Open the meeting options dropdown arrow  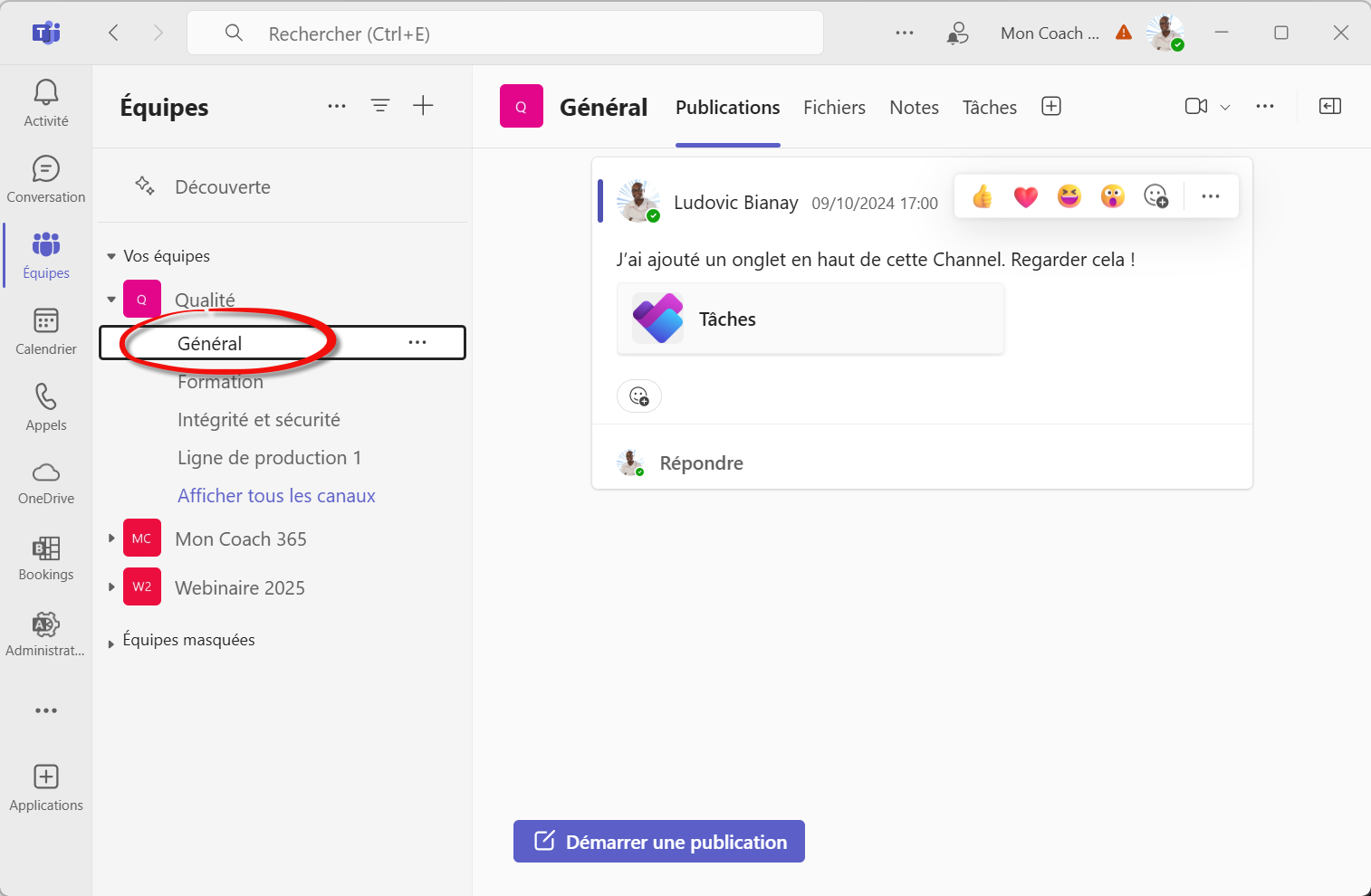pyautogui.click(x=1225, y=107)
